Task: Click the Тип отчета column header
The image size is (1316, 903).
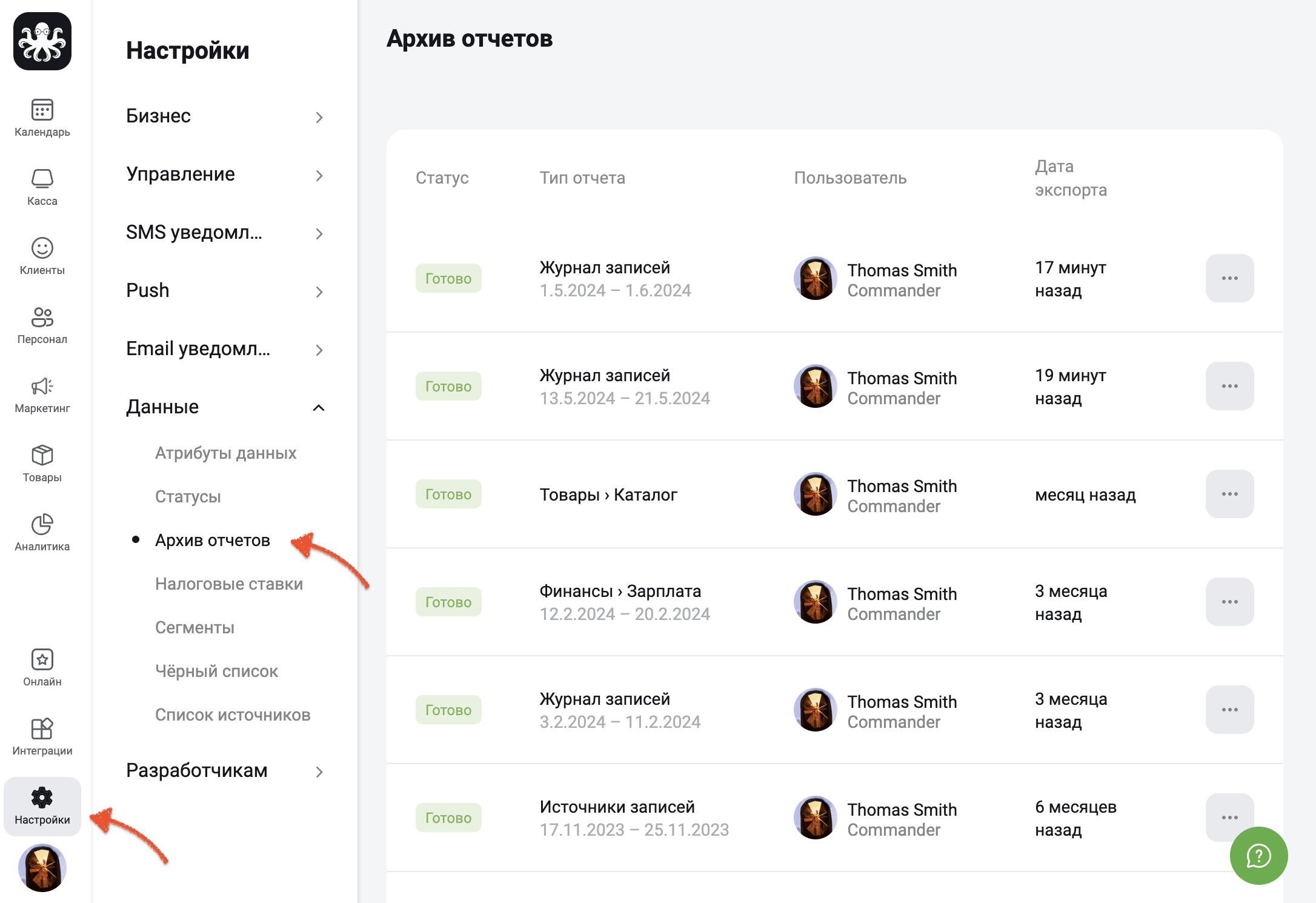Action: click(x=582, y=178)
